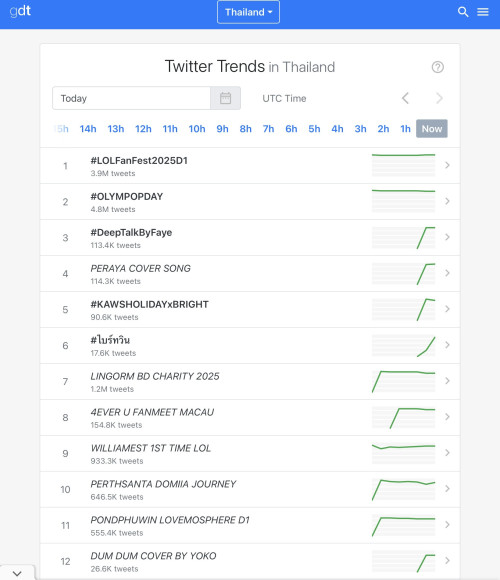
Task: Expand details for PERAYA COVER SONG row
Action: pos(447,273)
